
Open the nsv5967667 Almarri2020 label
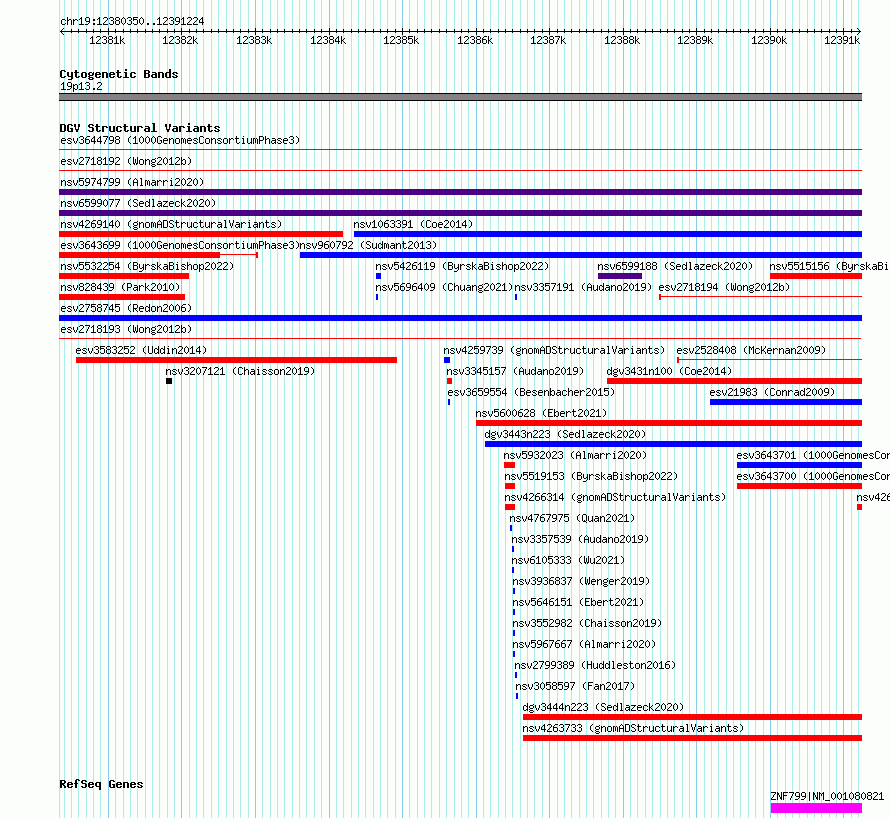pyautogui.click(x=584, y=644)
